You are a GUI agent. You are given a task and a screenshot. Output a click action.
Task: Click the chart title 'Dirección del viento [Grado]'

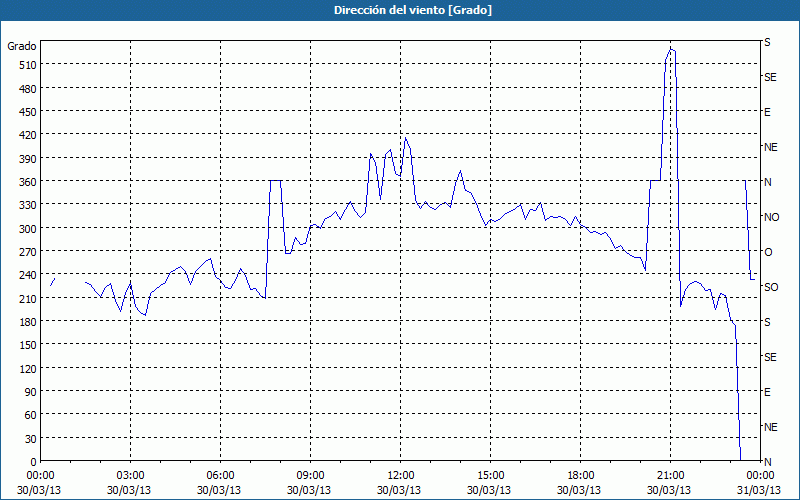(x=413, y=10)
